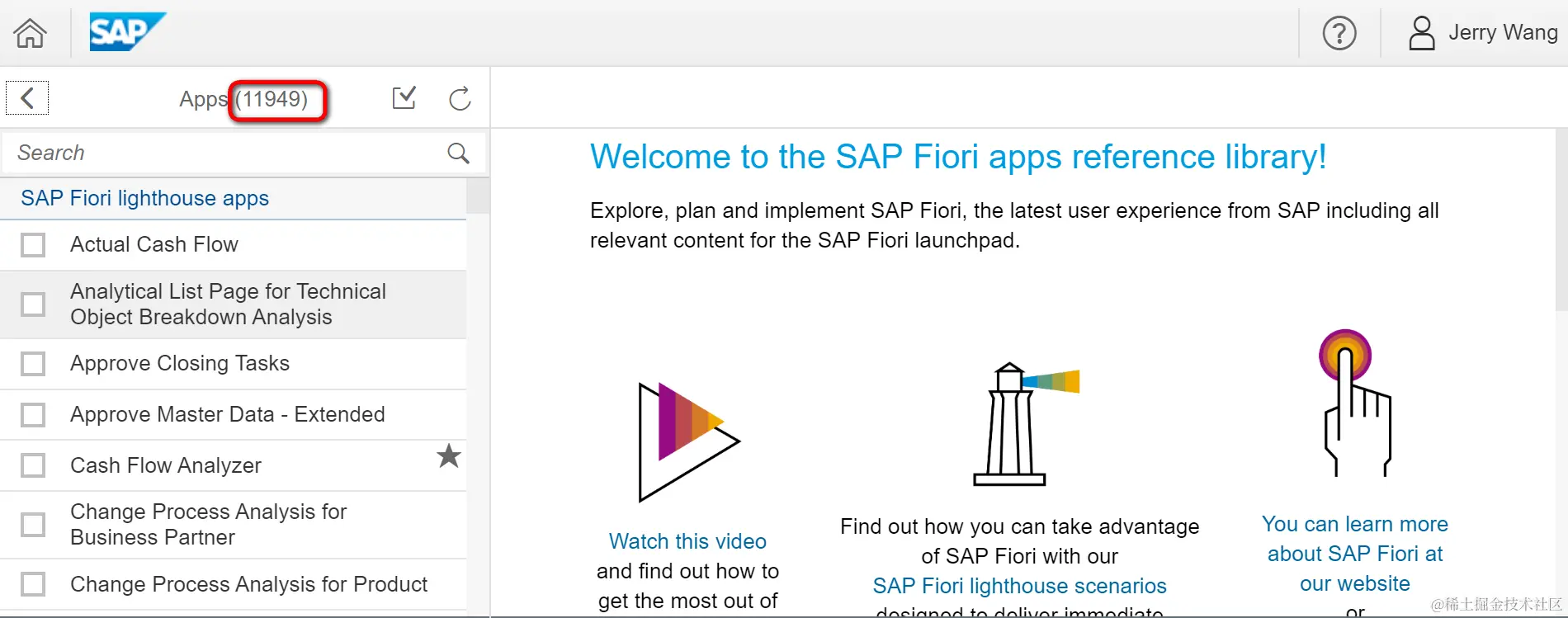The width and height of the screenshot is (1568, 618).
Task: Click the favorite star on Cash Flow Analyzer
Action: coord(449,455)
